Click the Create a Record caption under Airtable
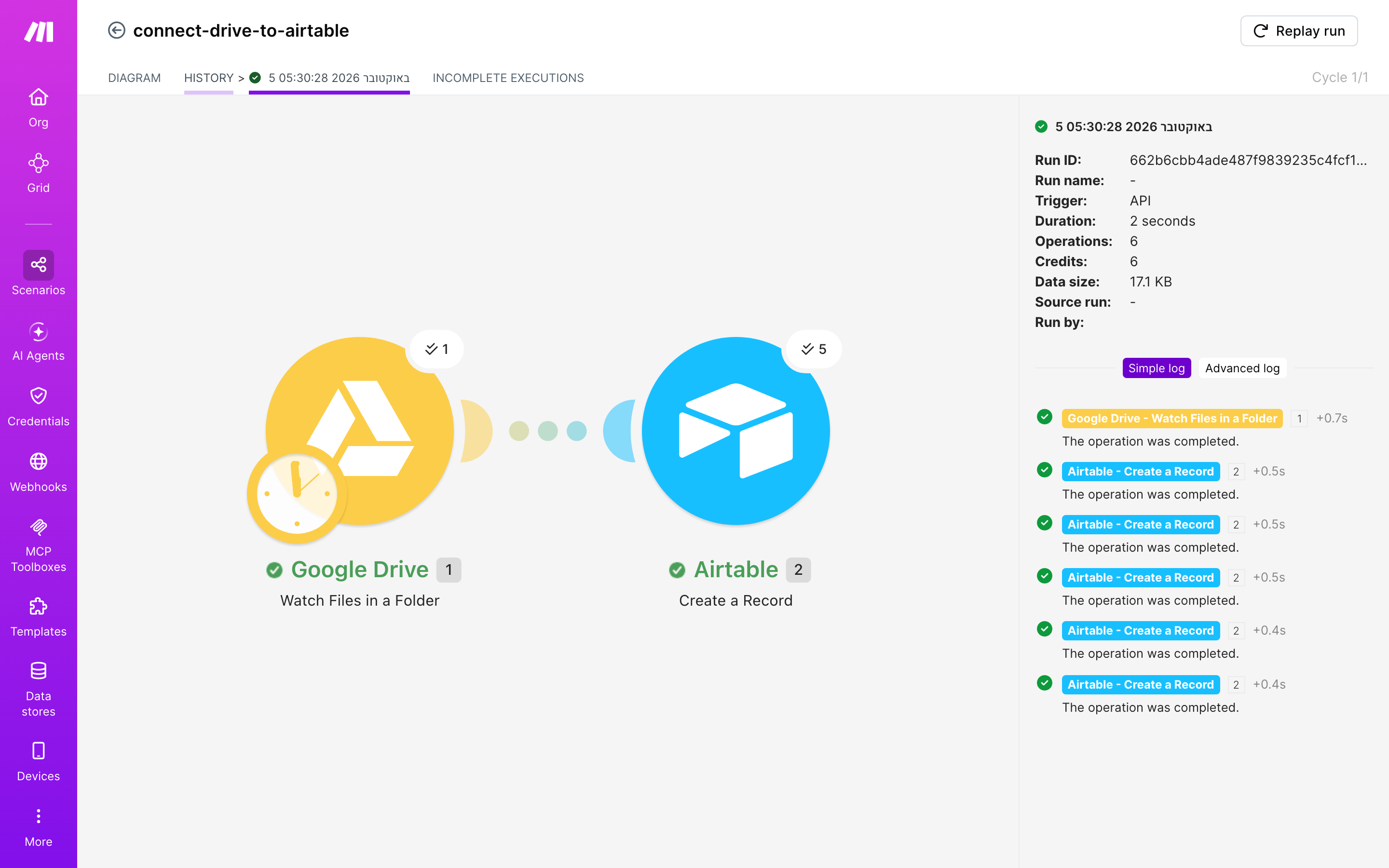 (x=735, y=600)
